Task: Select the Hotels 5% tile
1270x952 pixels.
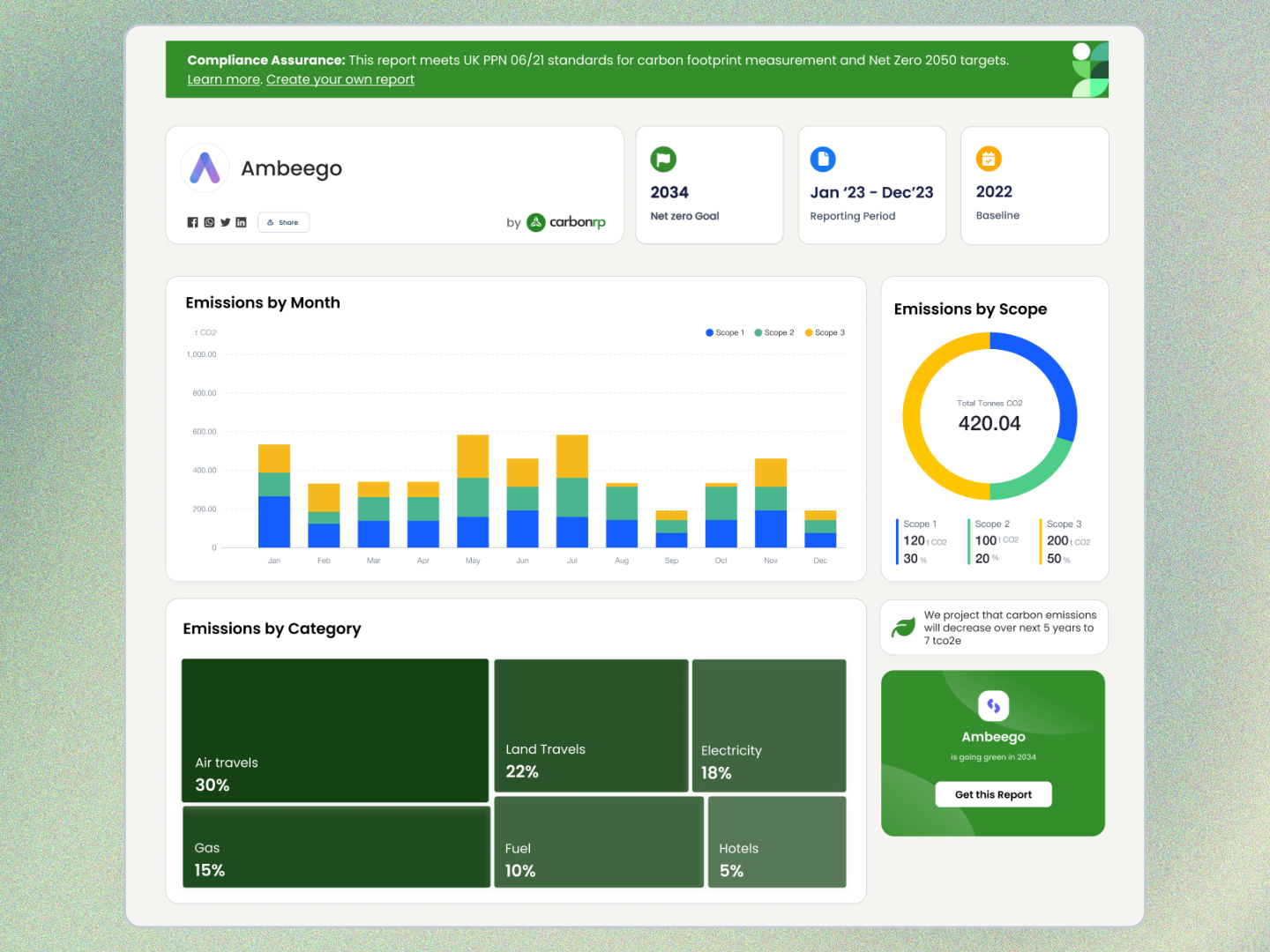Action: (x=777, y=842)
